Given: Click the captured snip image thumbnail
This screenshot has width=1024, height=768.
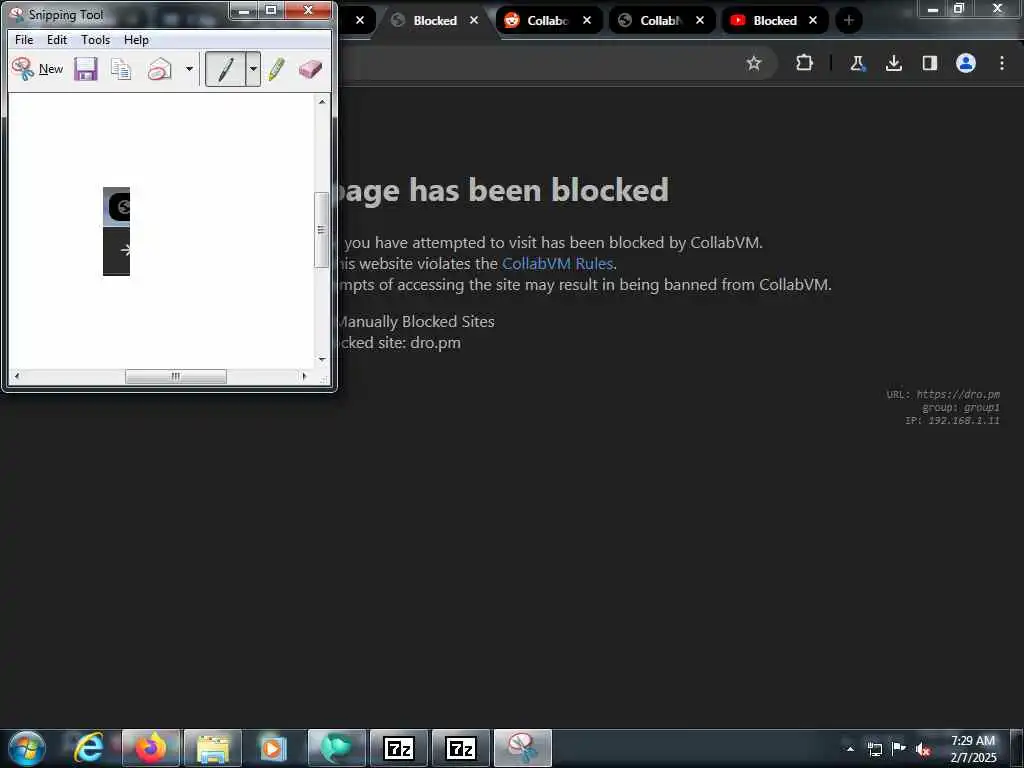Looking at the screenshot, I should tap(116, 231).
